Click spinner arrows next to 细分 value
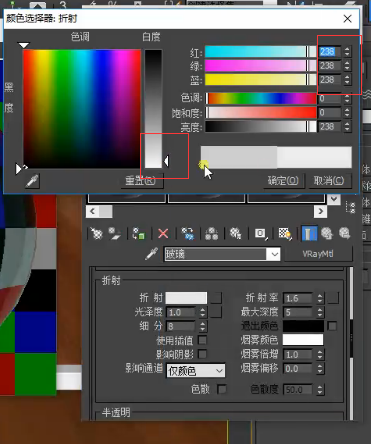The width and height of the screenshot is (371, 444). point(202,326)
